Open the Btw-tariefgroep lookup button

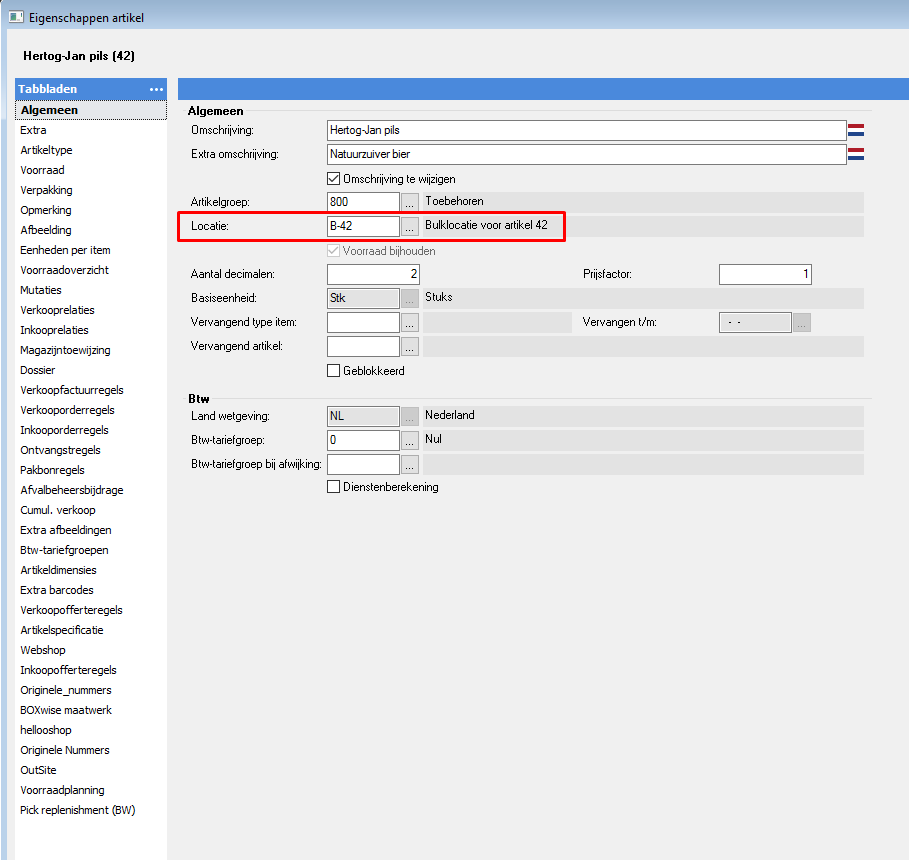(410, 440)
